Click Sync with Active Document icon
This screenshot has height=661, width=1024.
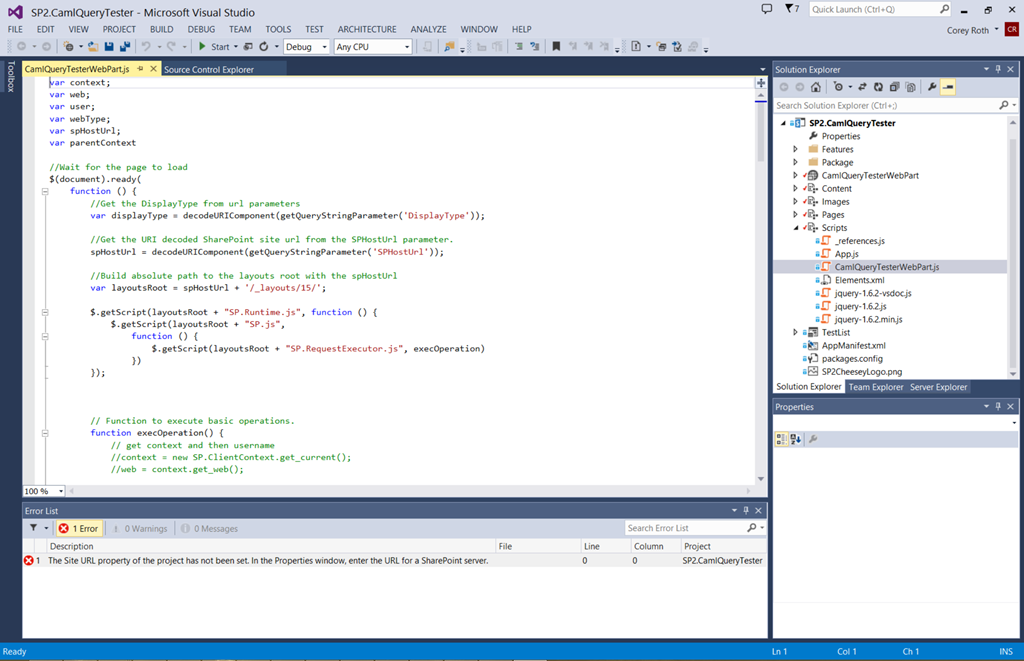point(862,87)
